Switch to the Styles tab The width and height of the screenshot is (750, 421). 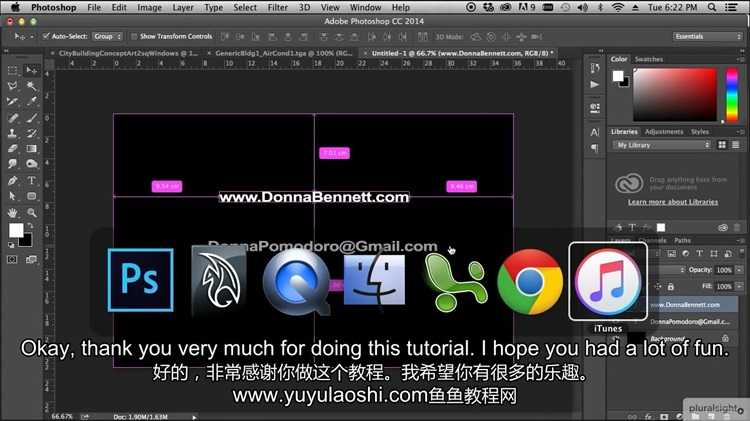(700, 132)
